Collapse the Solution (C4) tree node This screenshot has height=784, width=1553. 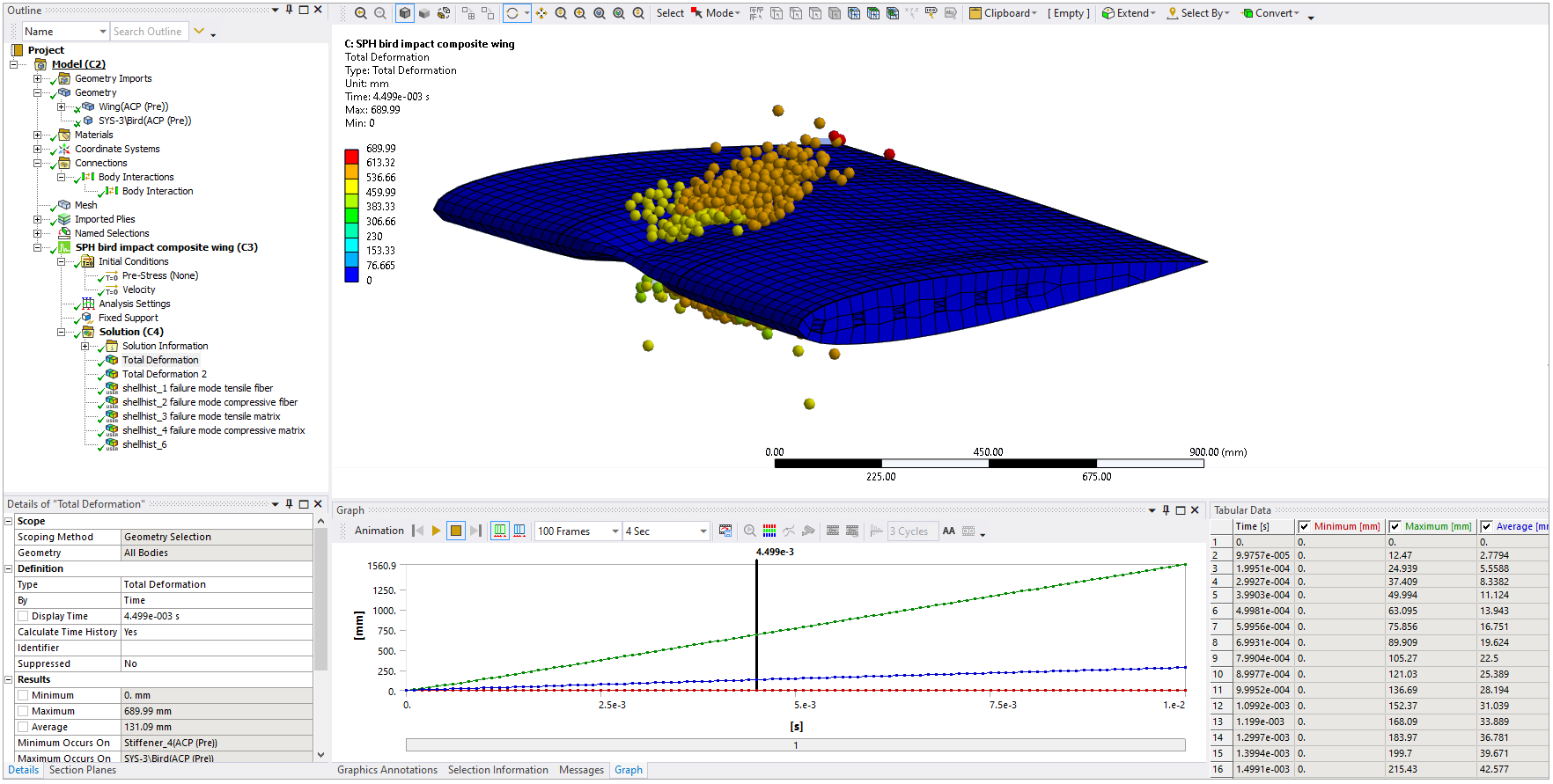point(62,332)
